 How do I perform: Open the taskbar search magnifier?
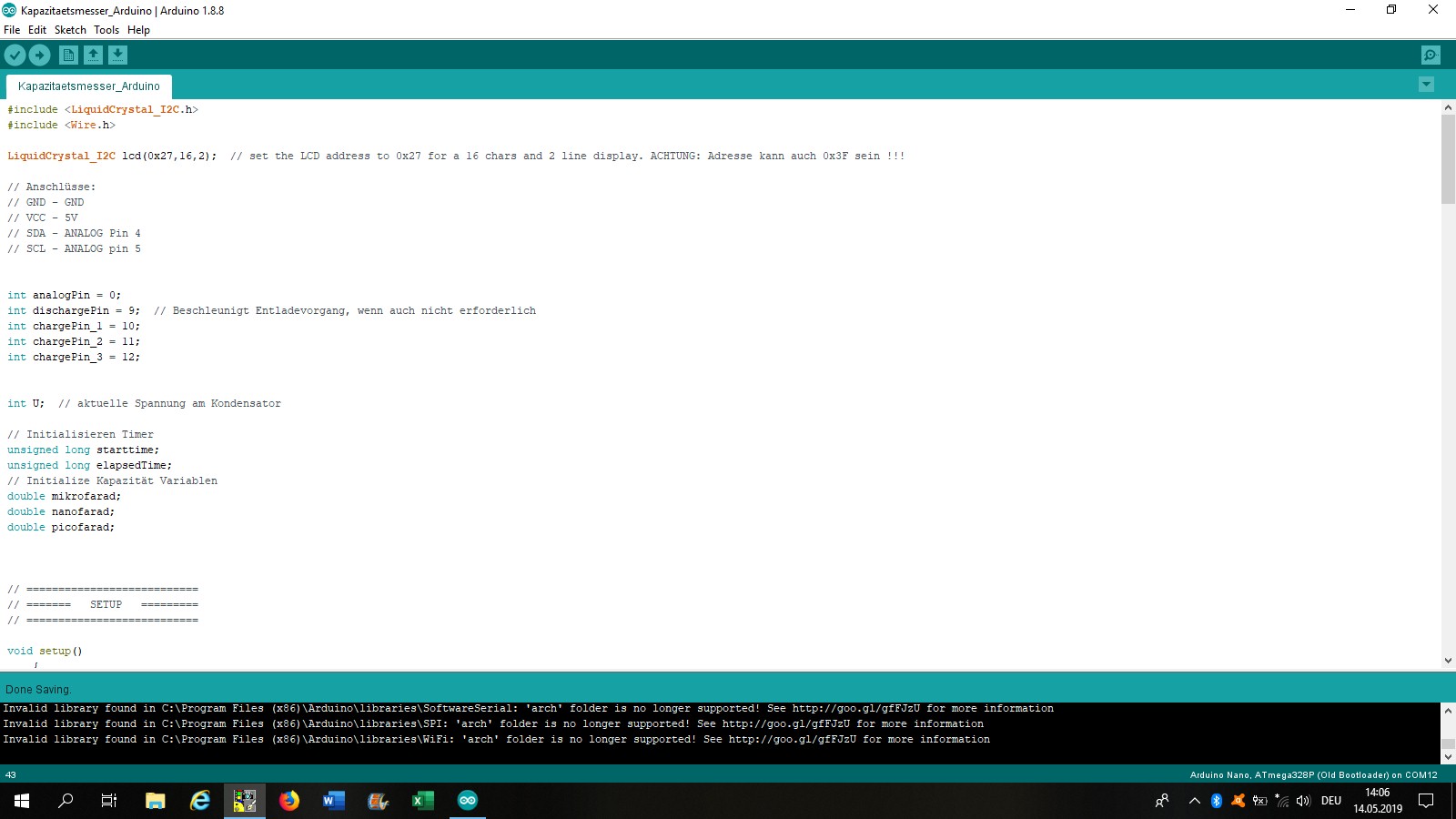[66, 801]
